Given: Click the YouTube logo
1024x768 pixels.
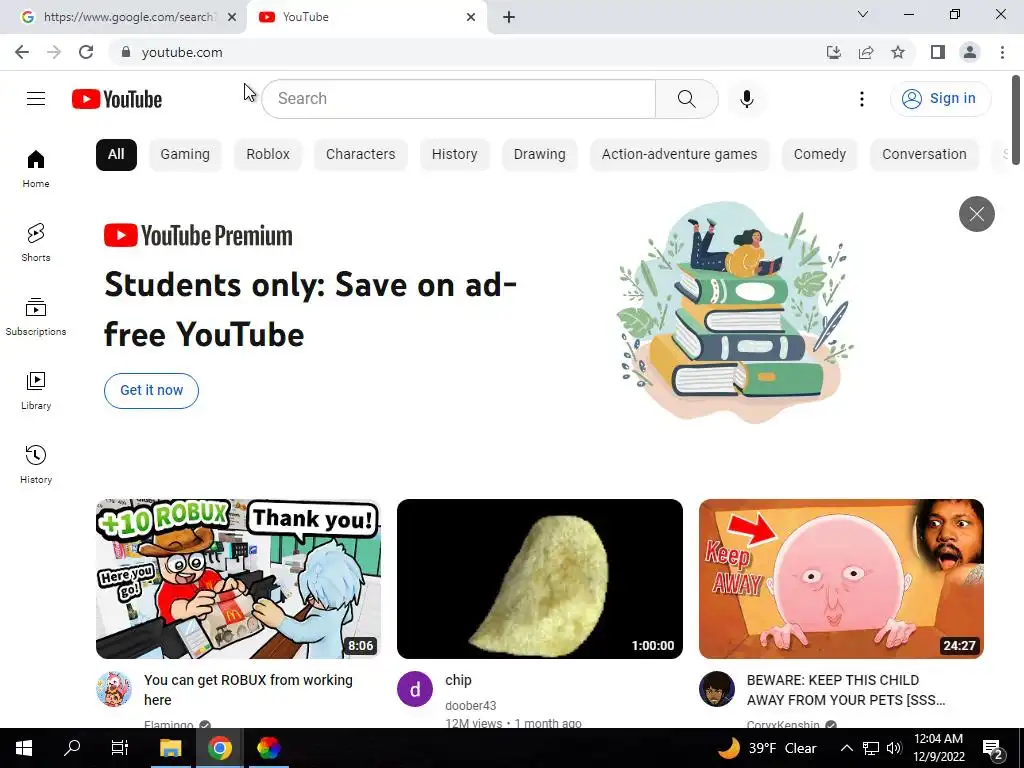Looking at the screenshot, I should click(x=117, y=99).
